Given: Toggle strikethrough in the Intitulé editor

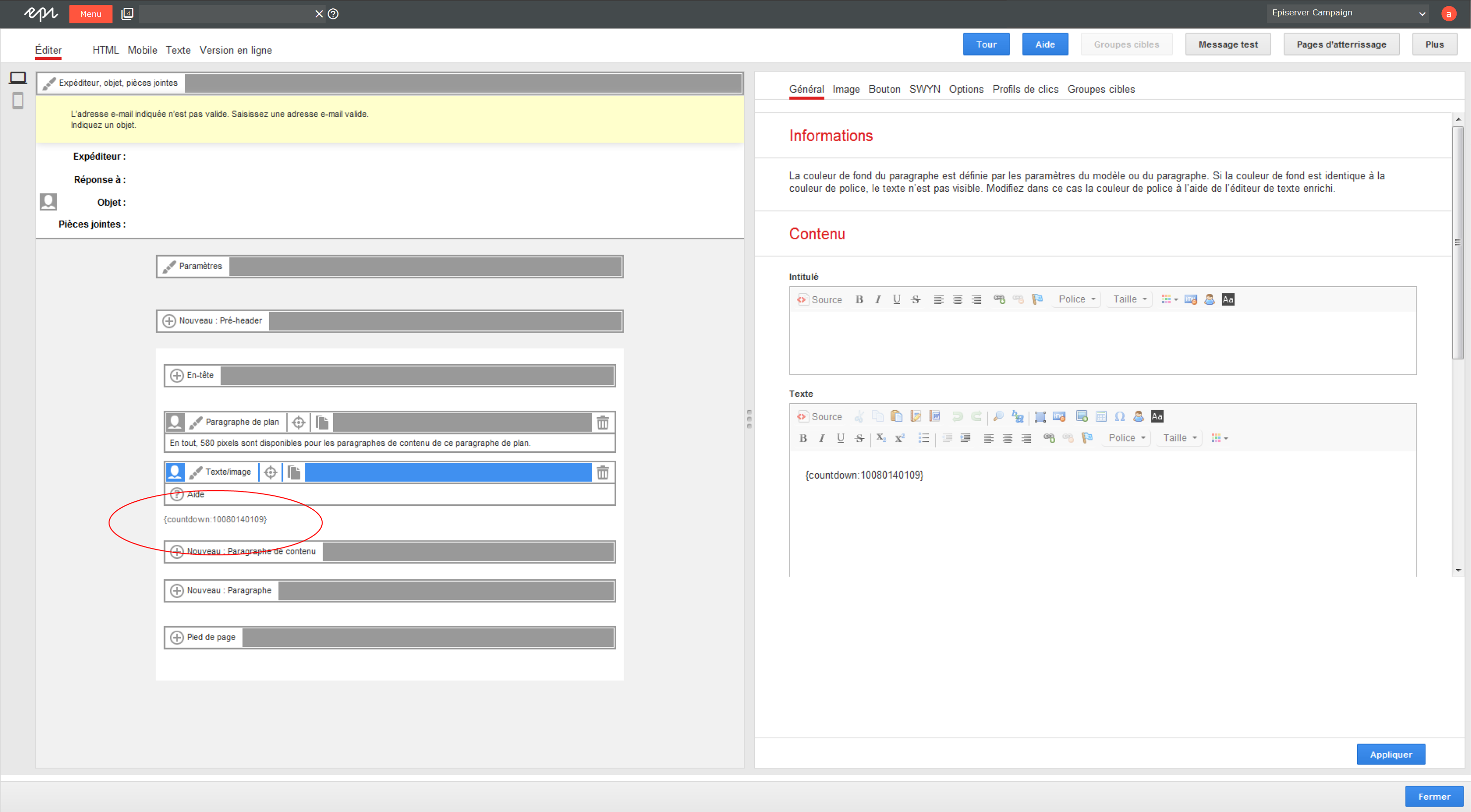Looking at the screenshot, I should click(915, 300).
